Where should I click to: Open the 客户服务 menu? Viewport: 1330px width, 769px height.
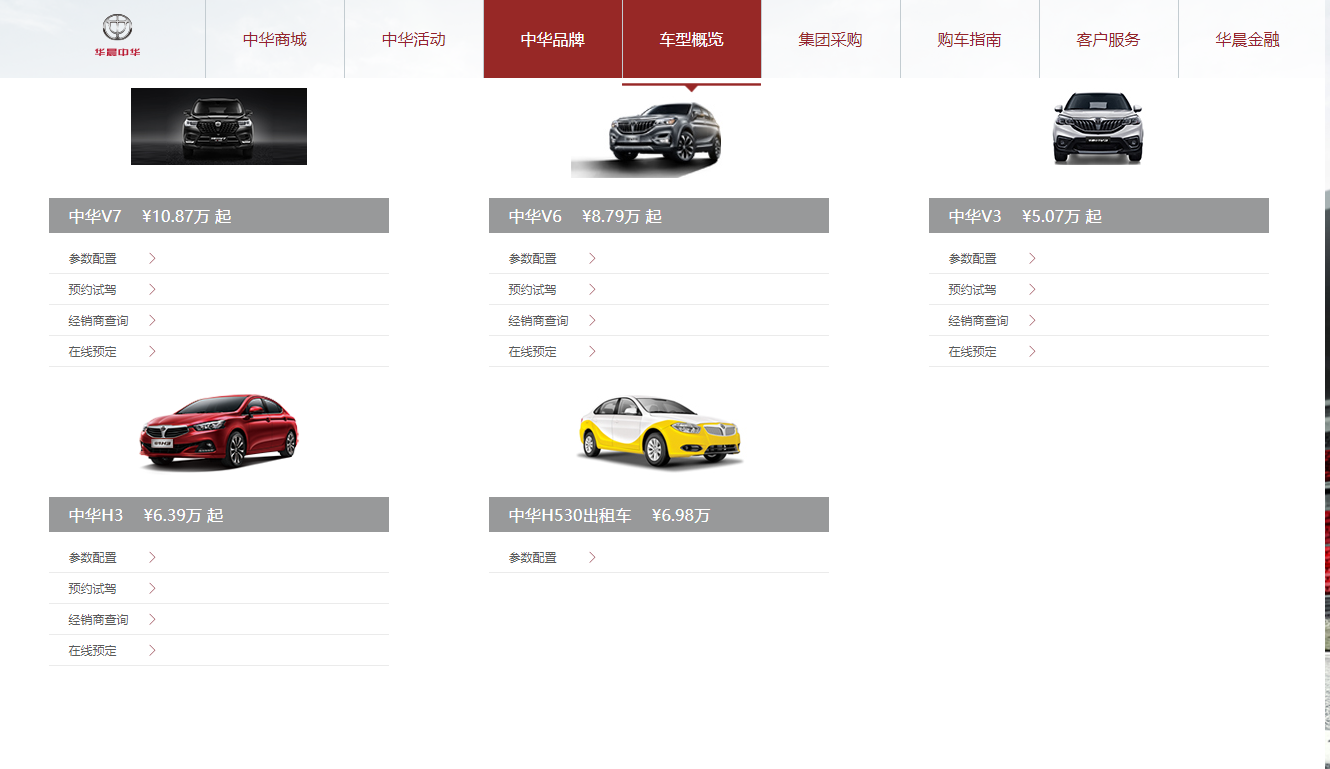tap(1108, 40)
